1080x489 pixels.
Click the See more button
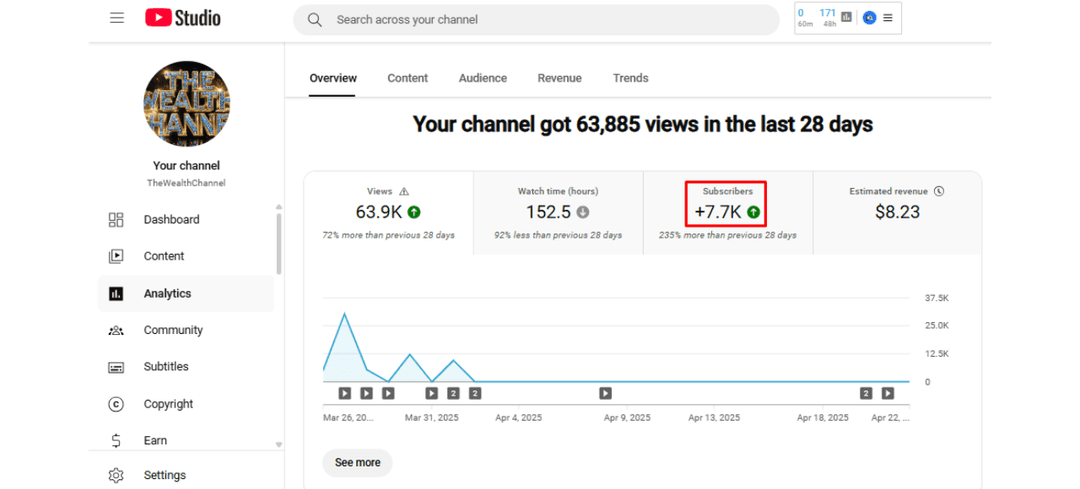(357, 462)
